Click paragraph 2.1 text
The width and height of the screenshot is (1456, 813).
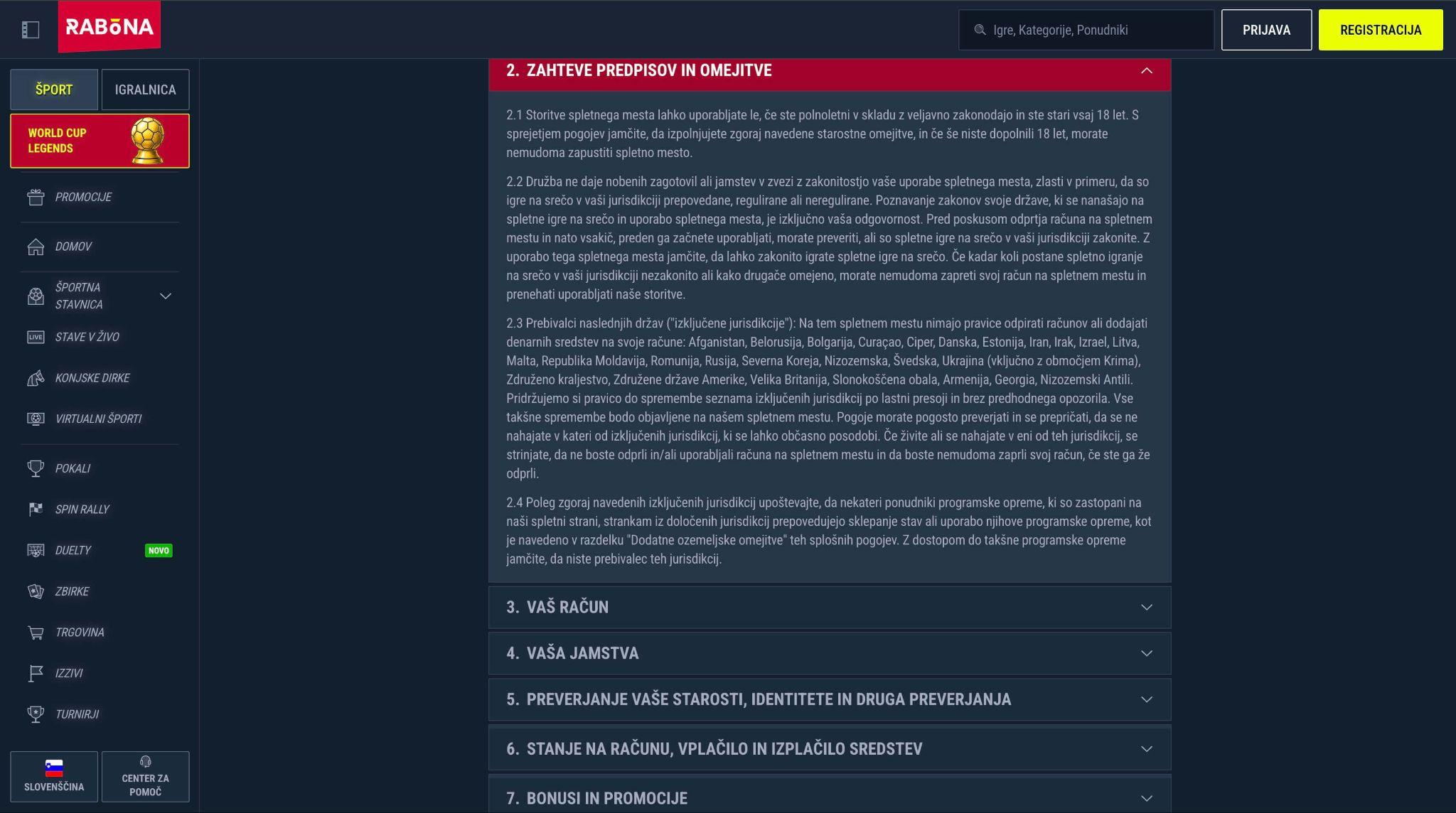coord(823,134)
